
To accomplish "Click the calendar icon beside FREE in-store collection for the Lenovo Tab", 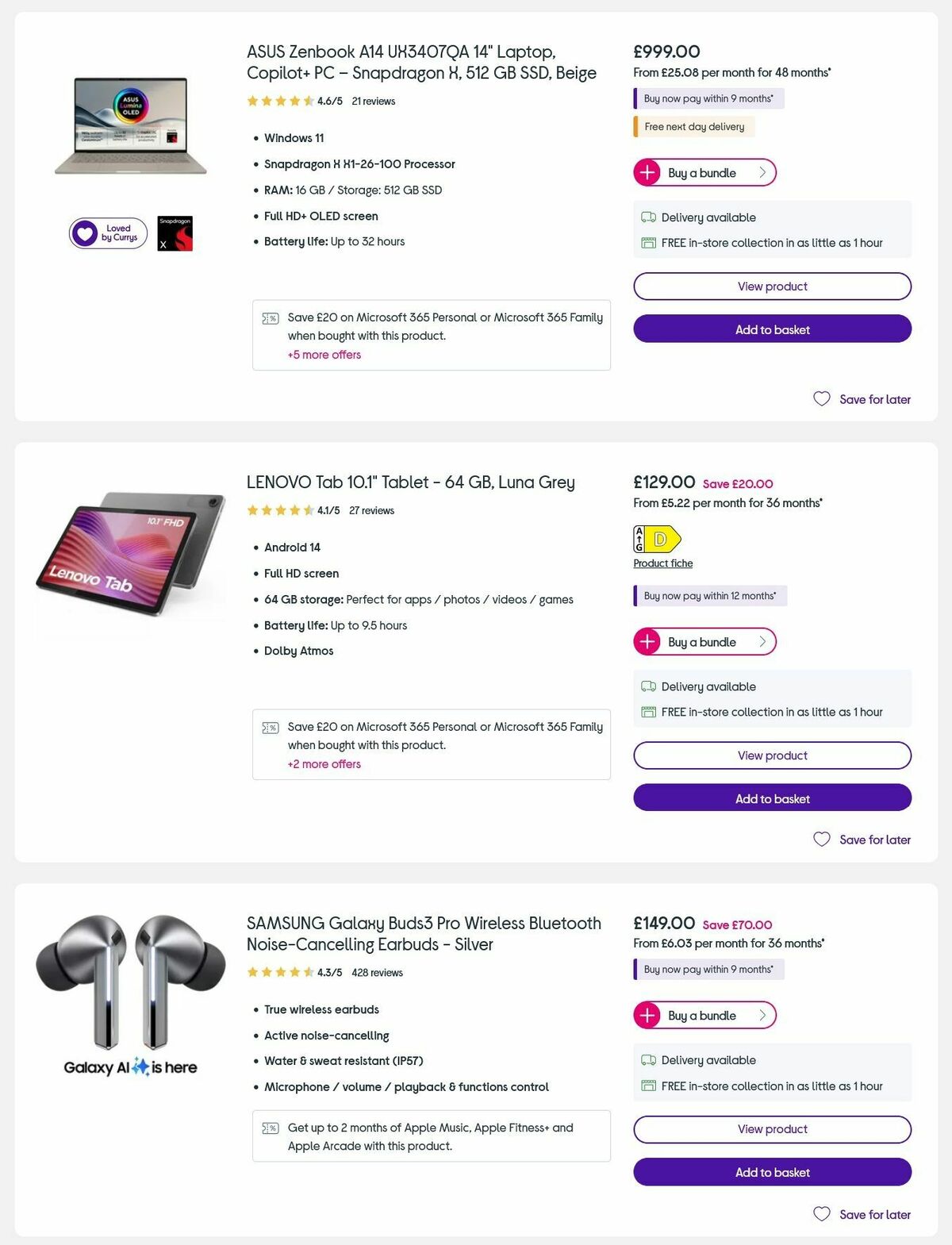I will pos(648,712).
